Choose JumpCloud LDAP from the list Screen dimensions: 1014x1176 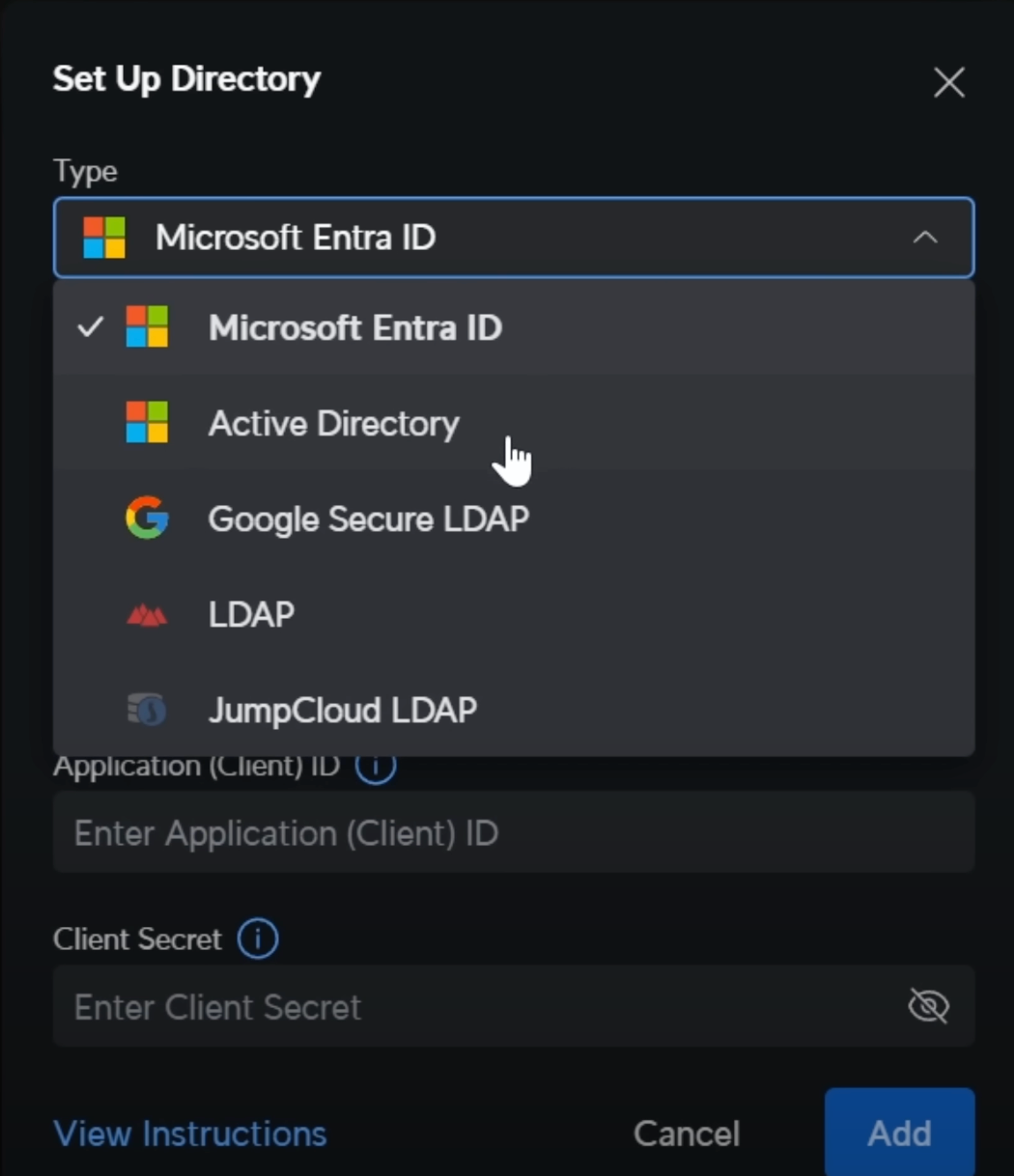tap(514, 711)
